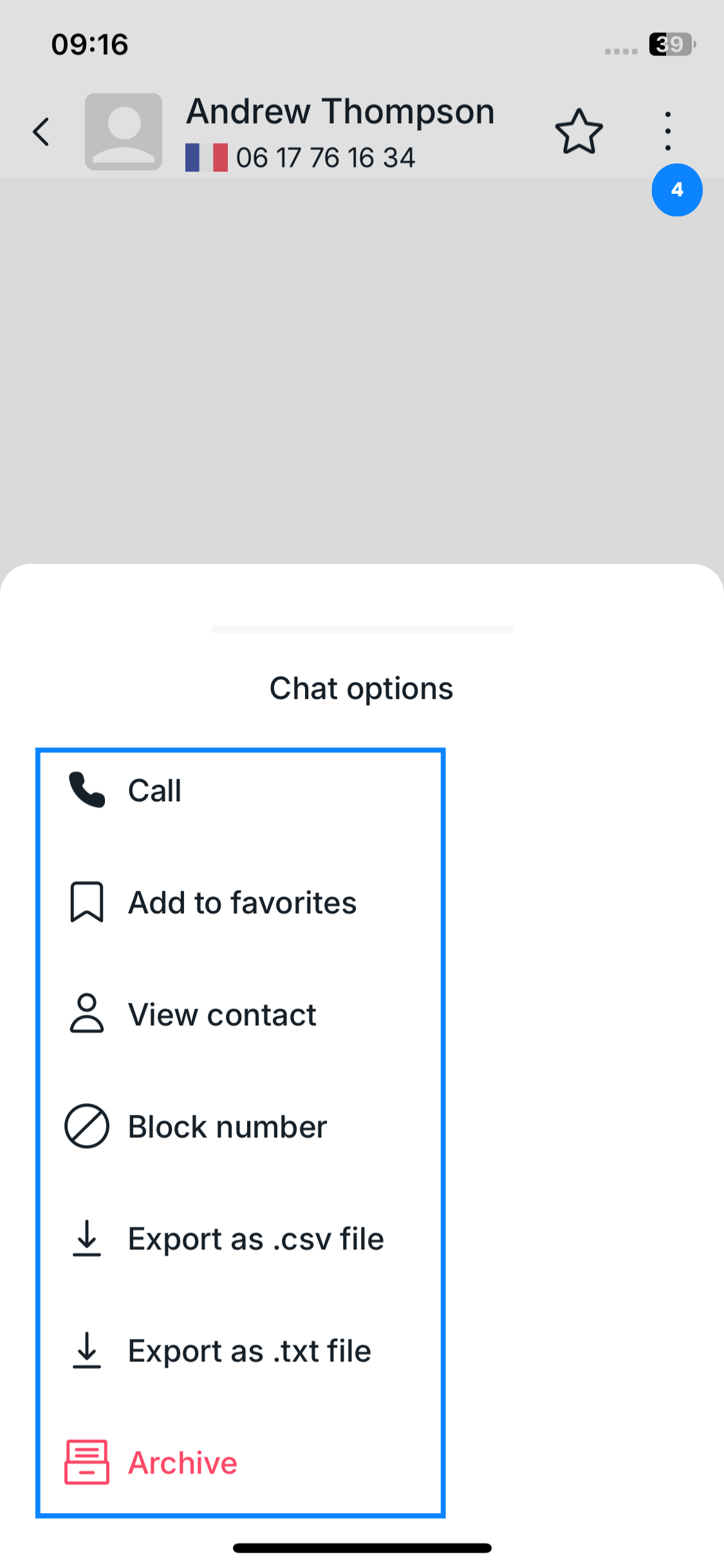Tap the sheet drag handle bar
The height and width of the screenshot is (1568, 724).
[x=362, y=629]
